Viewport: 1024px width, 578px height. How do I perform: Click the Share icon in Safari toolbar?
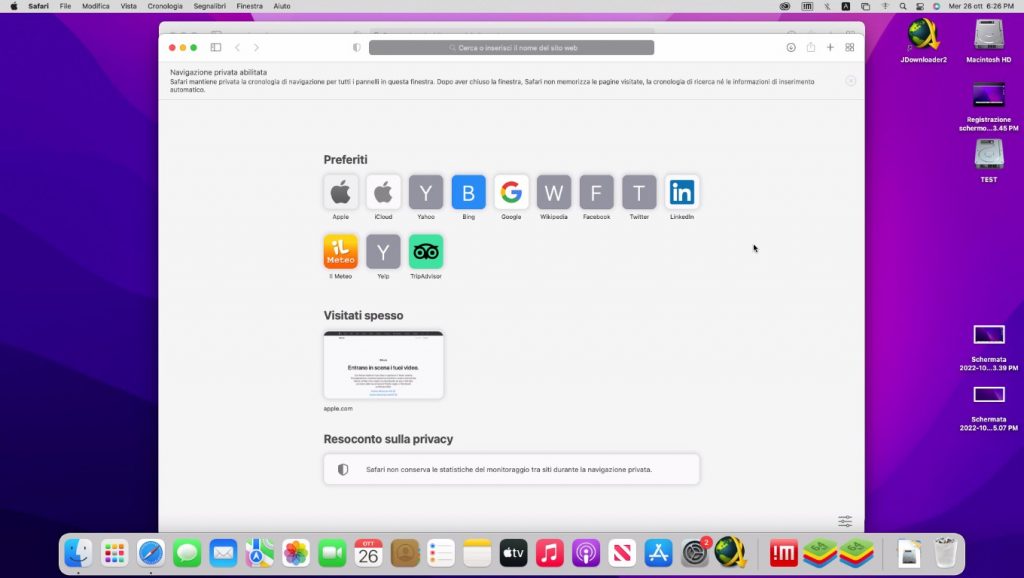tap(811, 48)
